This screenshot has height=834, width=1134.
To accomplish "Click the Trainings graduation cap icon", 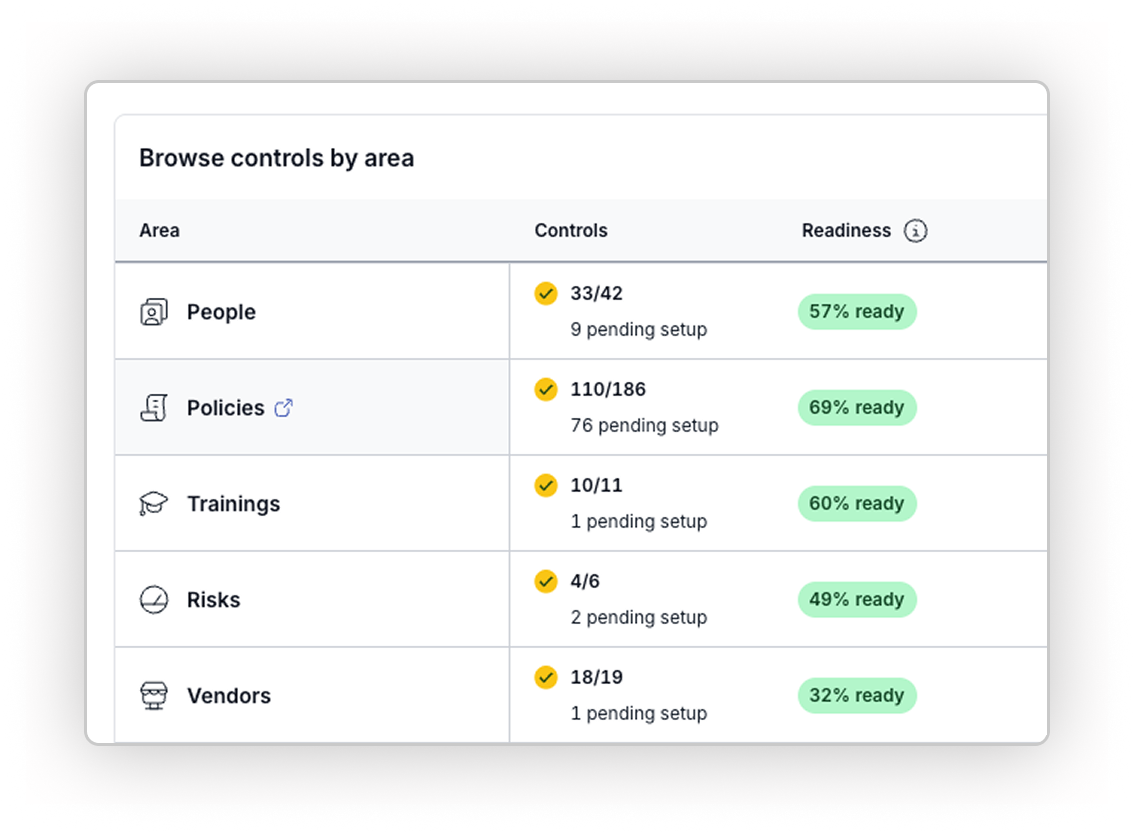I will (153, 504).
